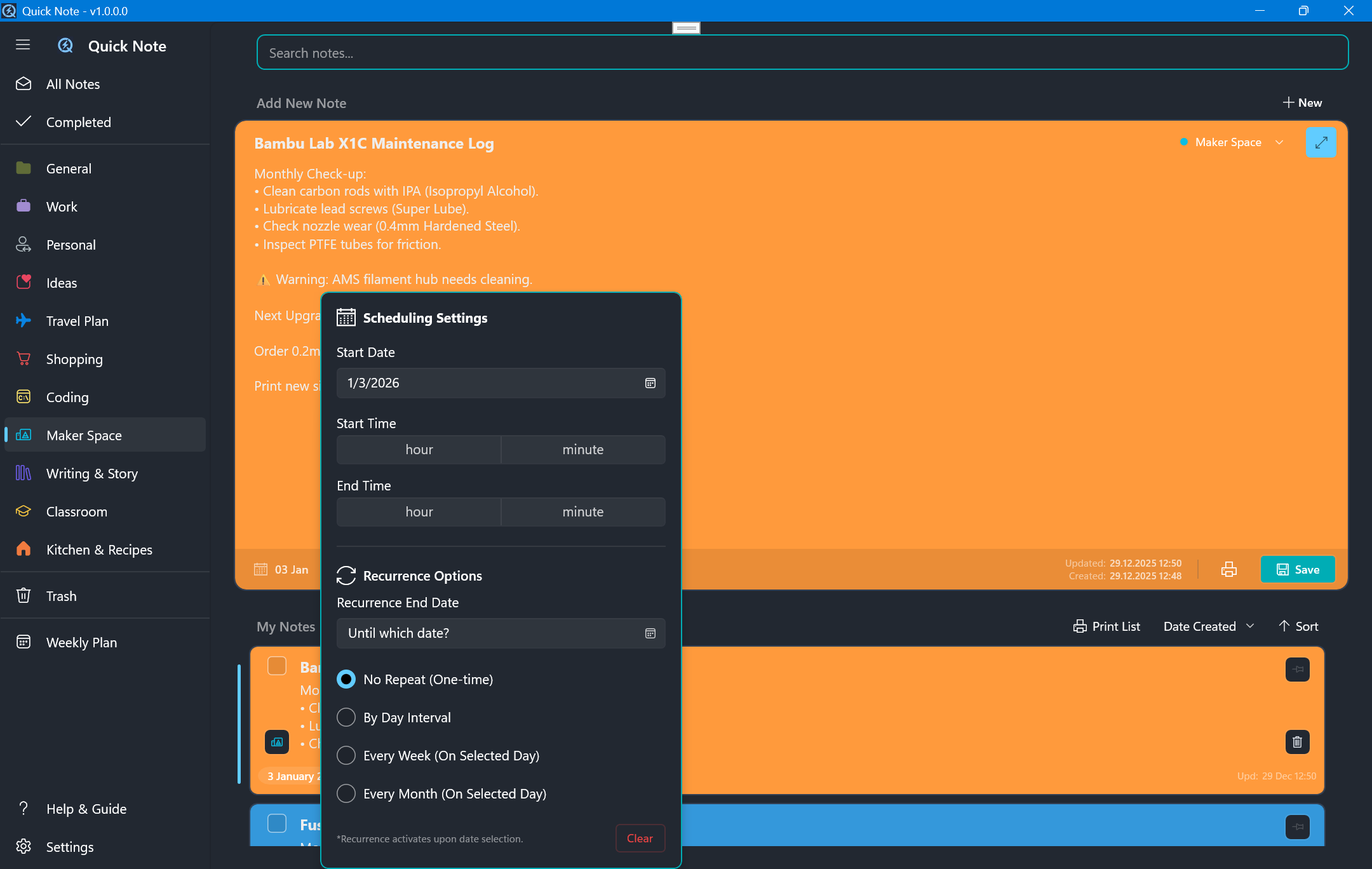
Task: Expand note to fullscreen with arrows icon
Action: pyautogui.click(x=1321, y=142)
